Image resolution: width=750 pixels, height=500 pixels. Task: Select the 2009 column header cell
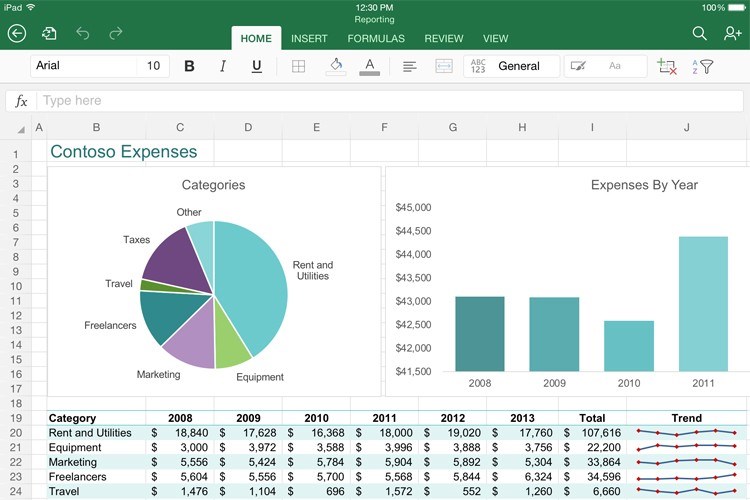[x=248, y=418]
